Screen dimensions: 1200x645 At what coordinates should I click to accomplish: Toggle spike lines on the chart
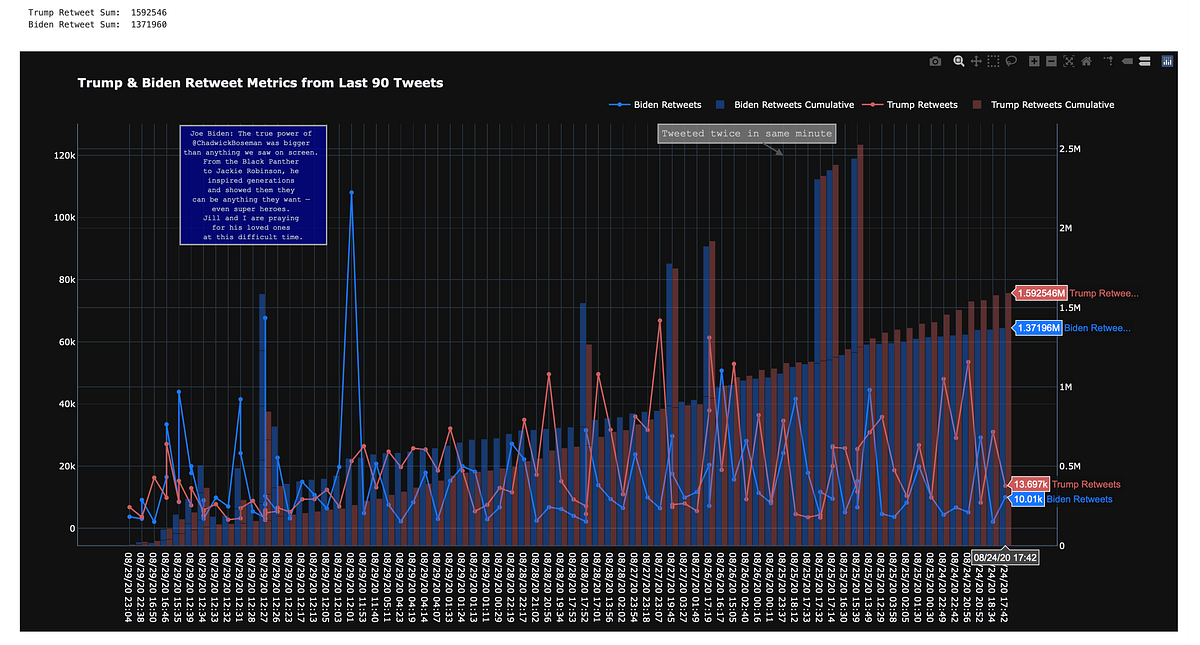click(x=1108, y=61)
